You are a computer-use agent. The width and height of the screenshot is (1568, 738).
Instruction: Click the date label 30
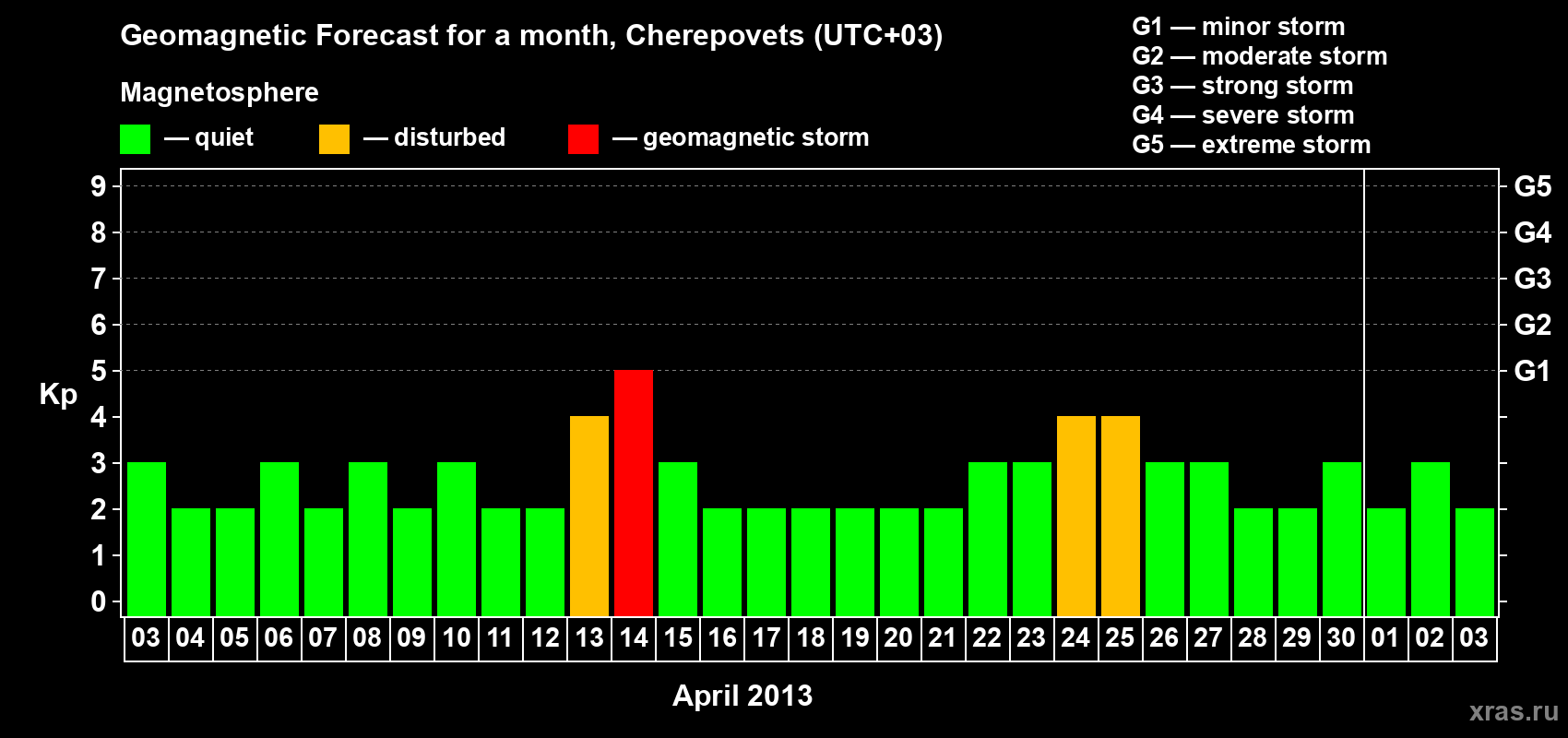(1341, 637)
